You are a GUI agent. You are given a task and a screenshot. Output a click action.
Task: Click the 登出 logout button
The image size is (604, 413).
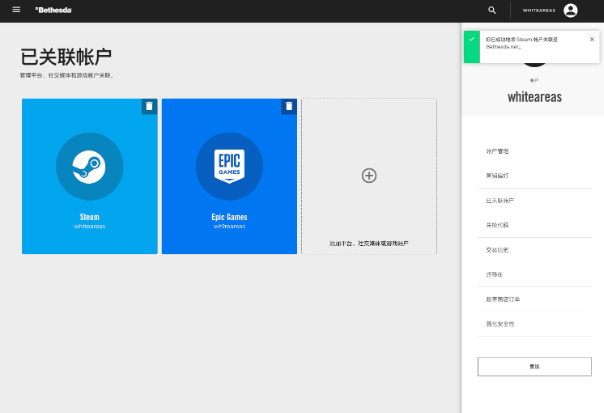pos(535,366)
